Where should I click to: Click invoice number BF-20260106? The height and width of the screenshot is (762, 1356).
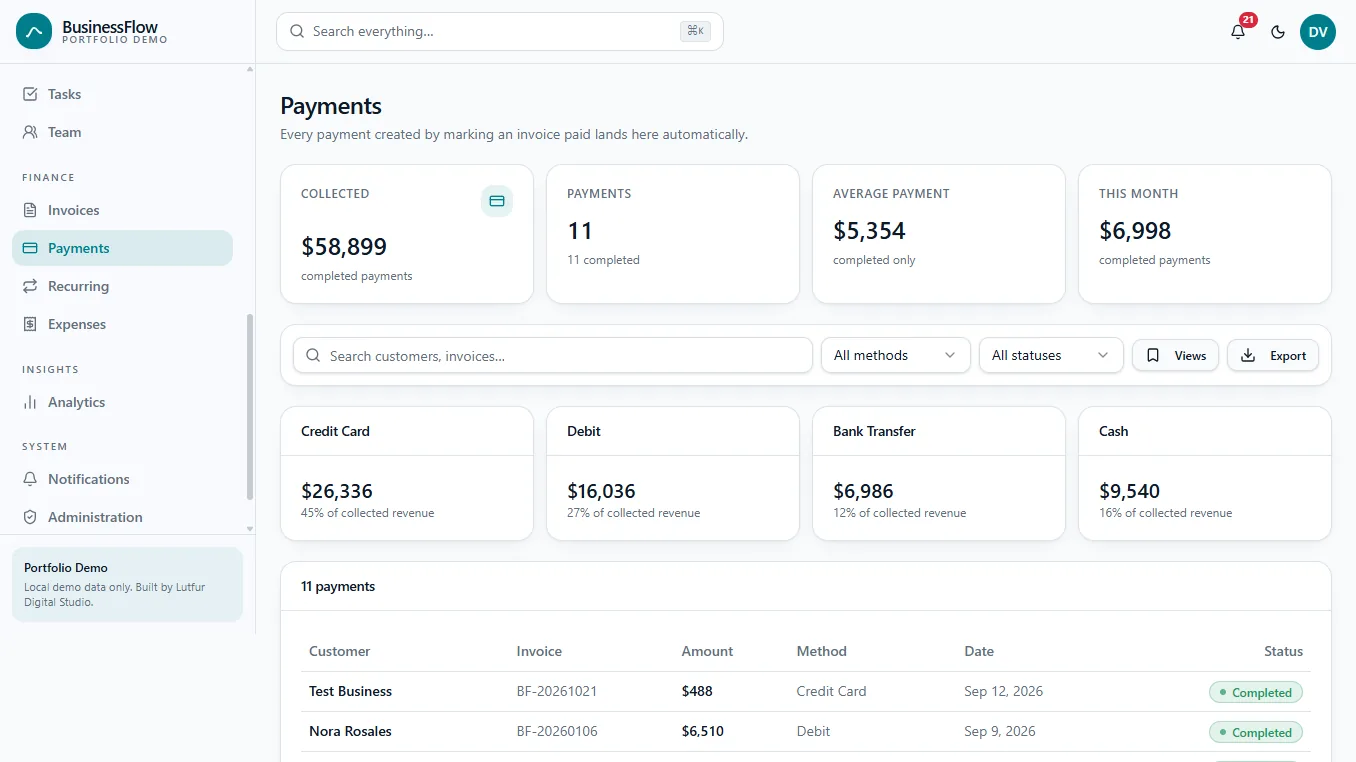pyautogui.click(x=557, y=731)
